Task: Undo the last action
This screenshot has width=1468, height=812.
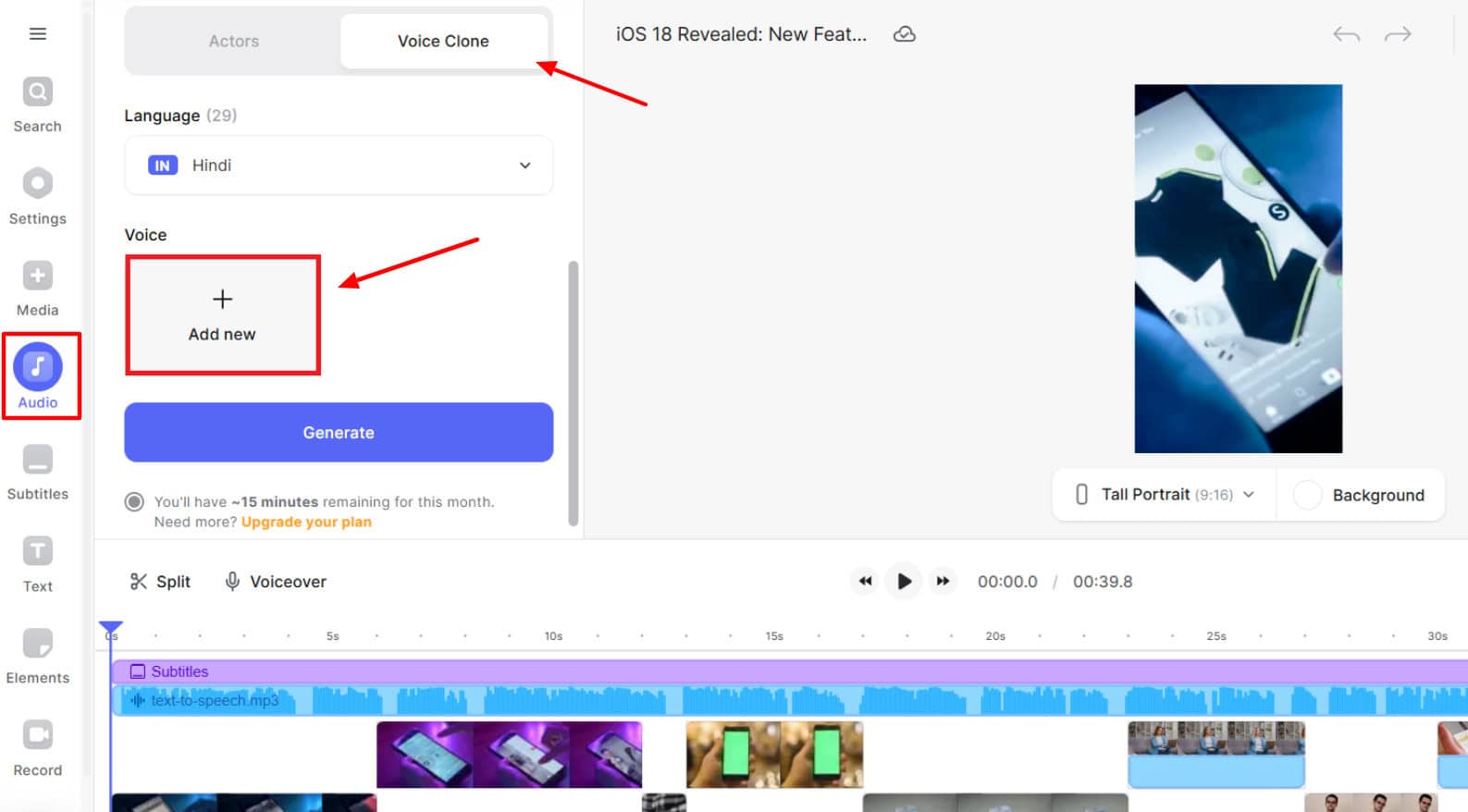Action: coord(1347,35)
